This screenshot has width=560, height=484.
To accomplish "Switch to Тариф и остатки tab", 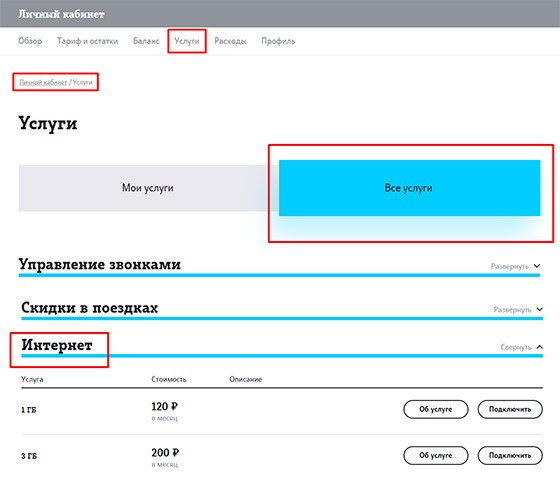I will 88,41.
